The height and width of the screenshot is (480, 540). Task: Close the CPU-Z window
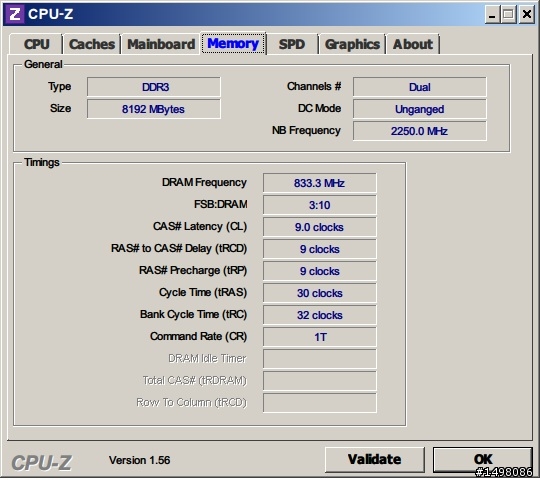pos(527,15)
